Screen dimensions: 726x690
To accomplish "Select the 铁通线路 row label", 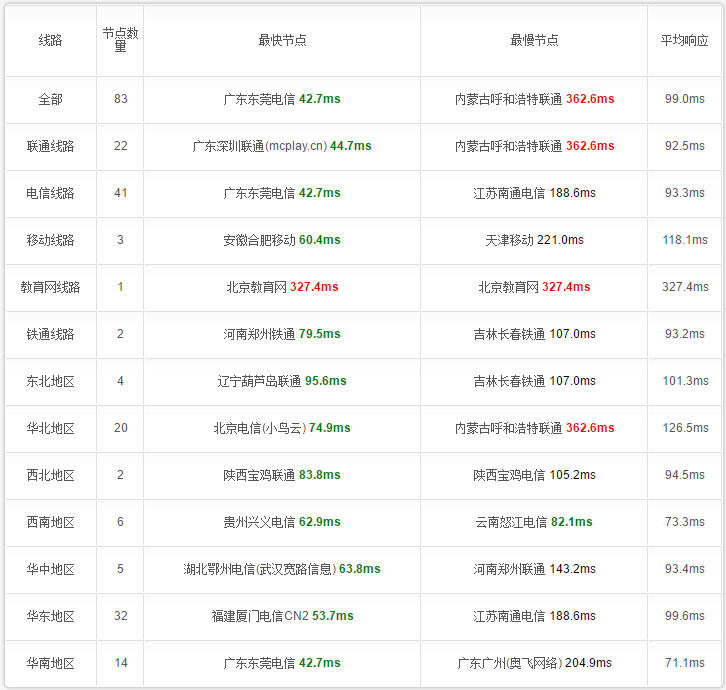I will 50,334.
